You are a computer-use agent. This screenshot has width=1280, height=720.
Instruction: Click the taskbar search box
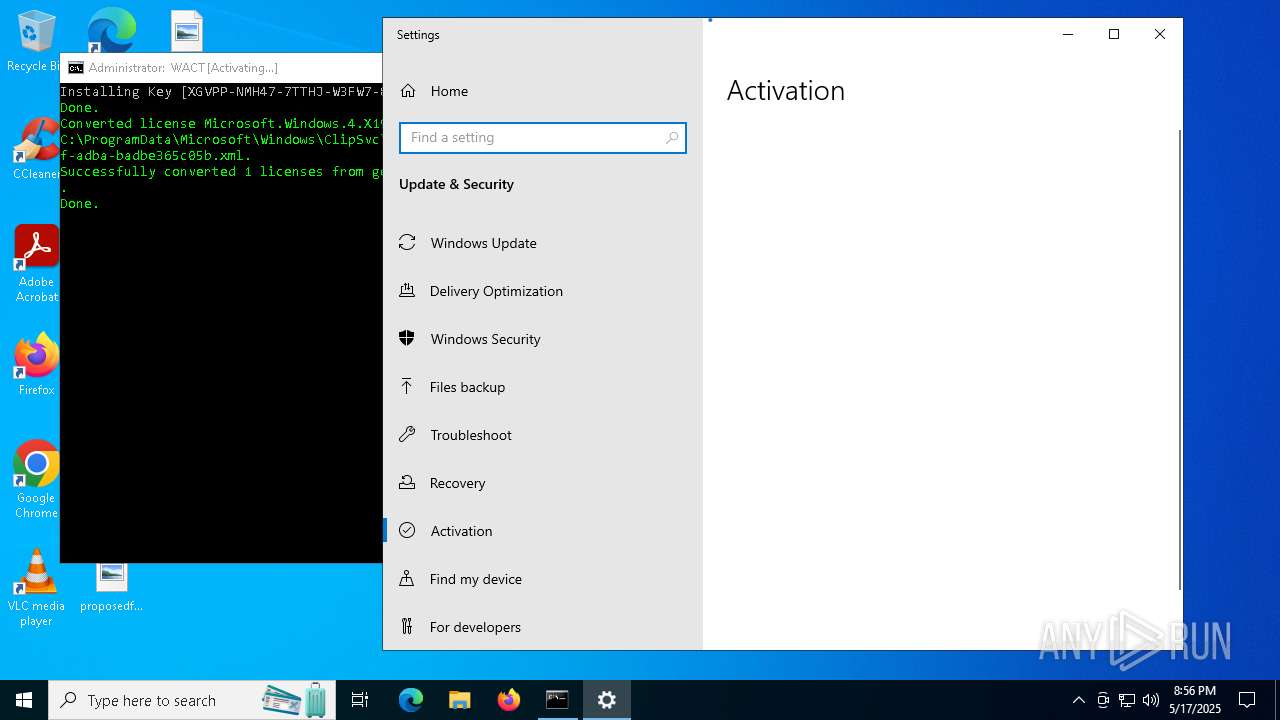click(x=193, y=700)
